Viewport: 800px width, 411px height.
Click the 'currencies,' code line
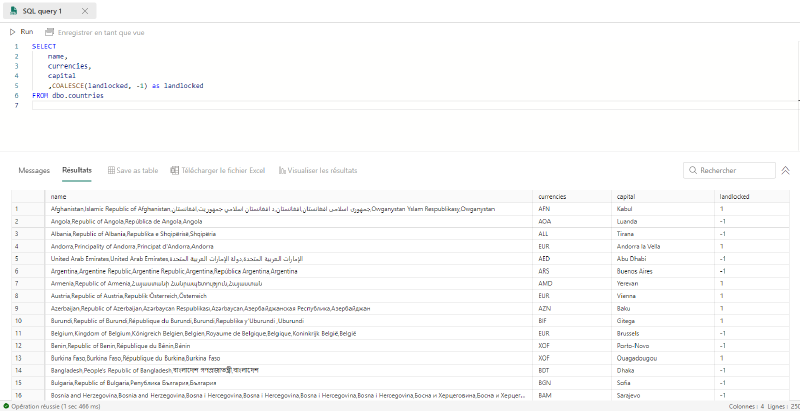[70, 66]
